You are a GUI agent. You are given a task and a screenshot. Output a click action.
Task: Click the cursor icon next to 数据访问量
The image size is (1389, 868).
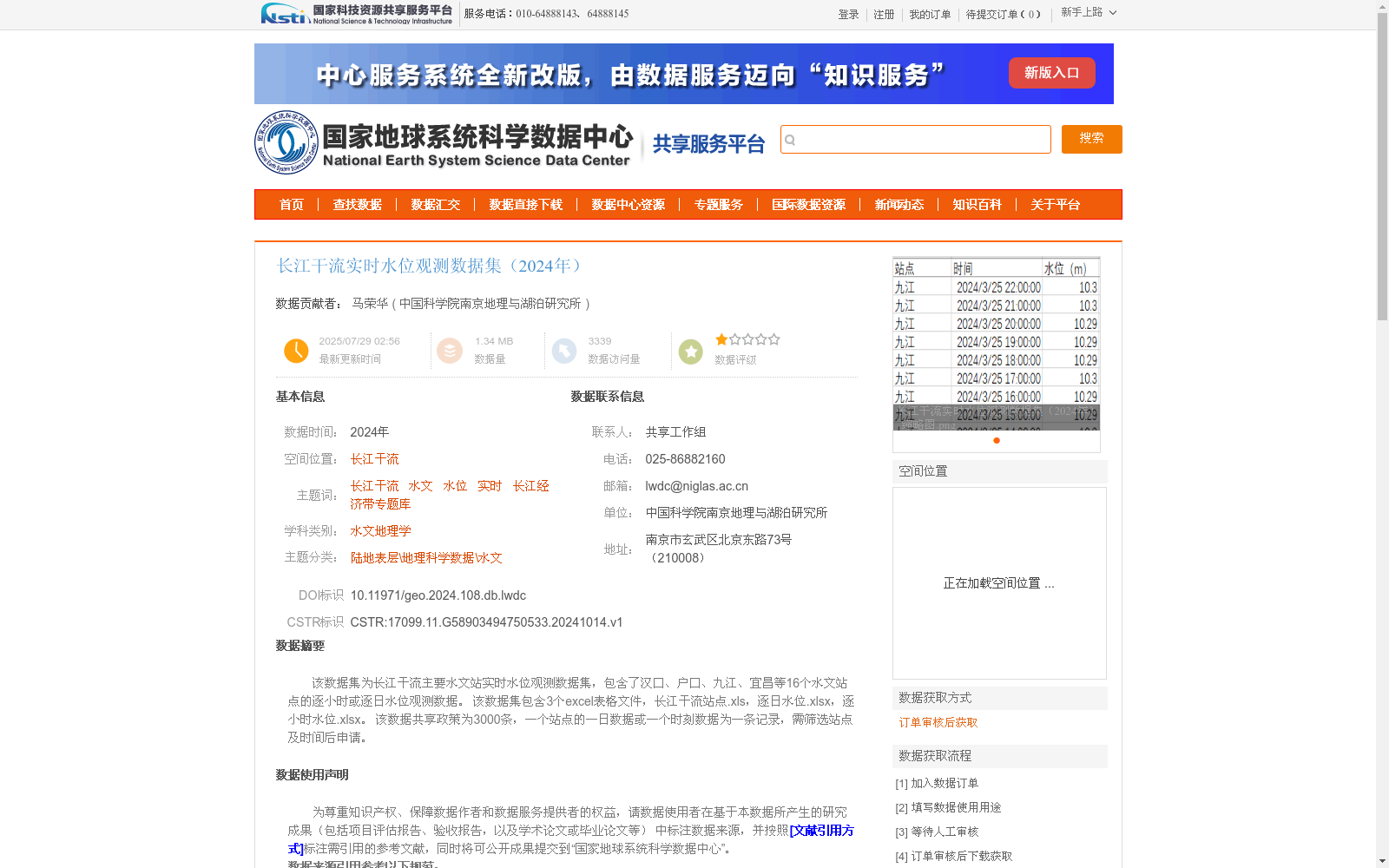(565, 351)
